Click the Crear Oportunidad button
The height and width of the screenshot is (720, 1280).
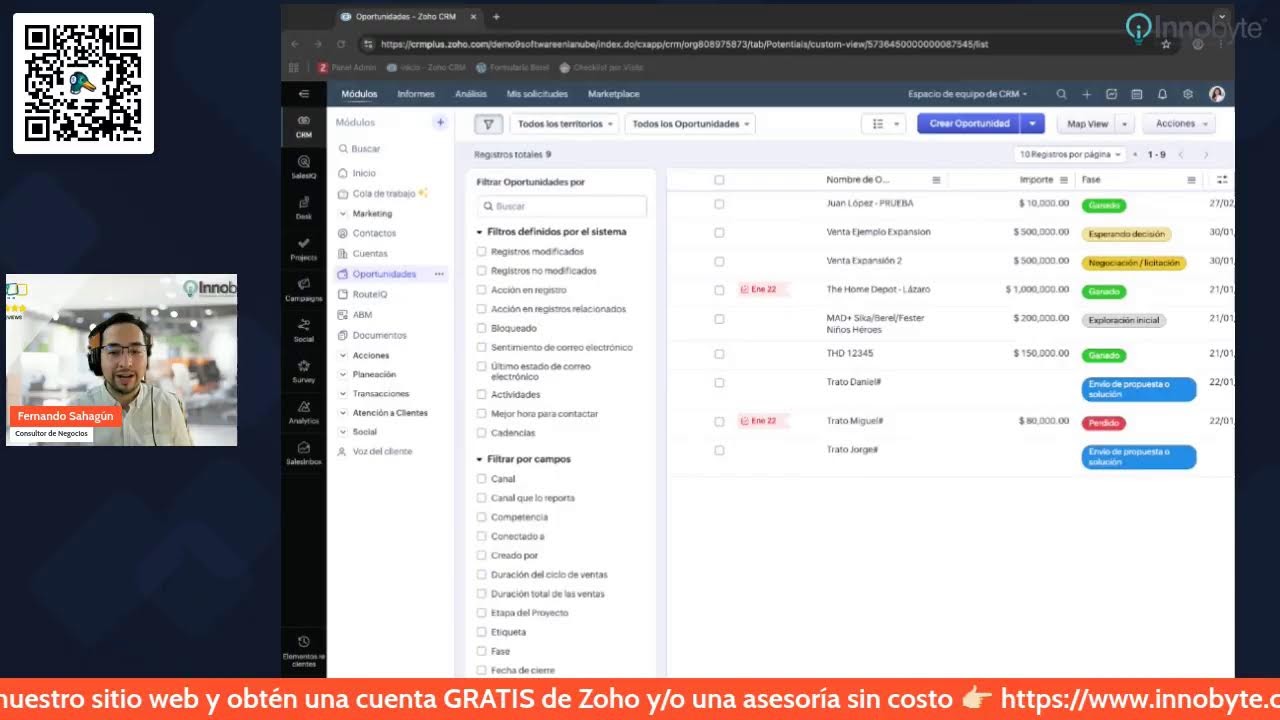pos(969,124)
